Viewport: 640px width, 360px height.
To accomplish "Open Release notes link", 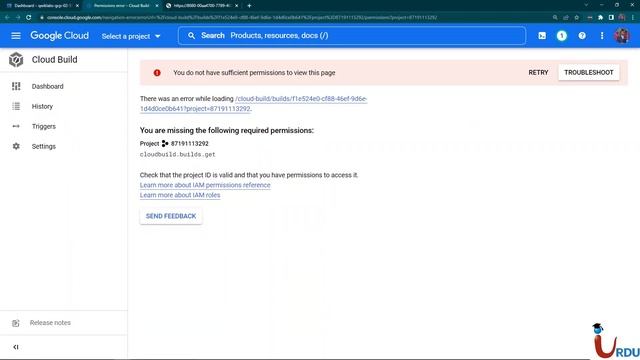I will [x=50, y=323].
